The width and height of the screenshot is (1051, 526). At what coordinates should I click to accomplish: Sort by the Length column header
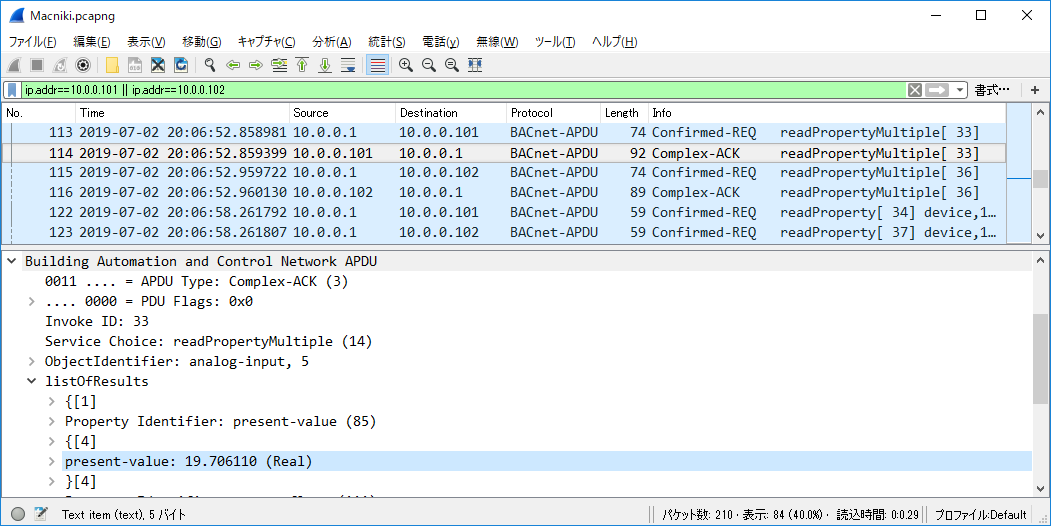[x=625, y=113]
